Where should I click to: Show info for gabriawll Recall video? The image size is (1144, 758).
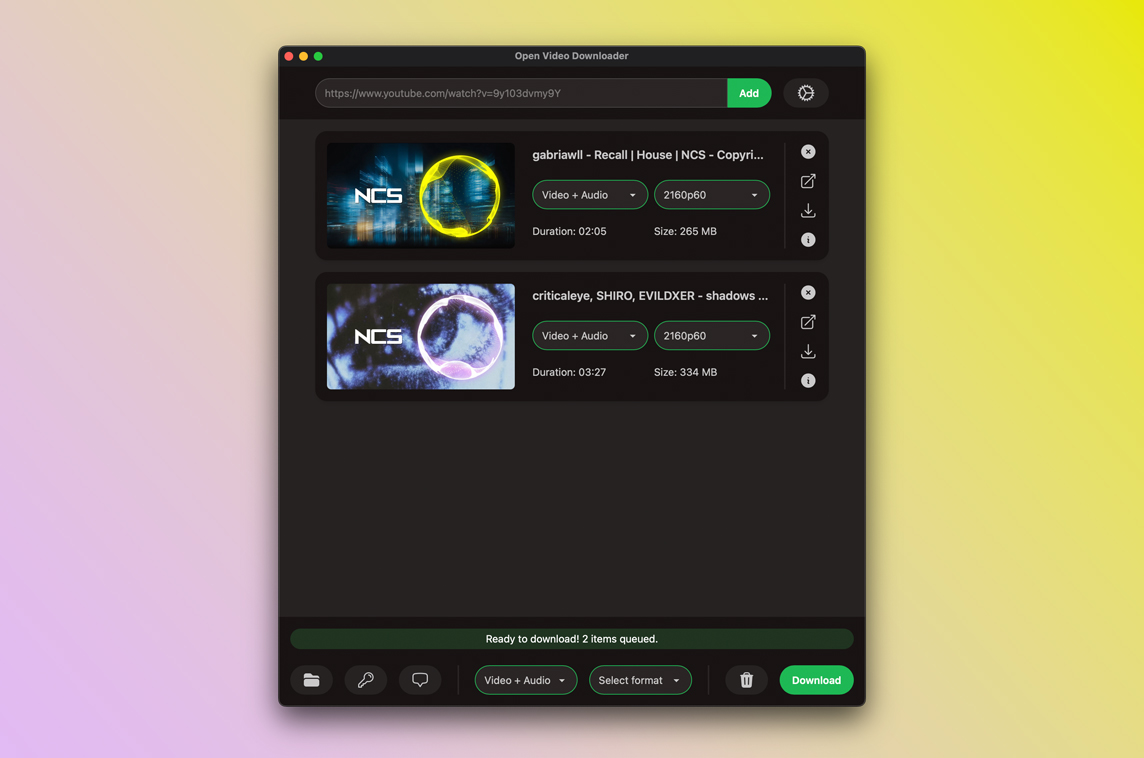tap(808, 240)
